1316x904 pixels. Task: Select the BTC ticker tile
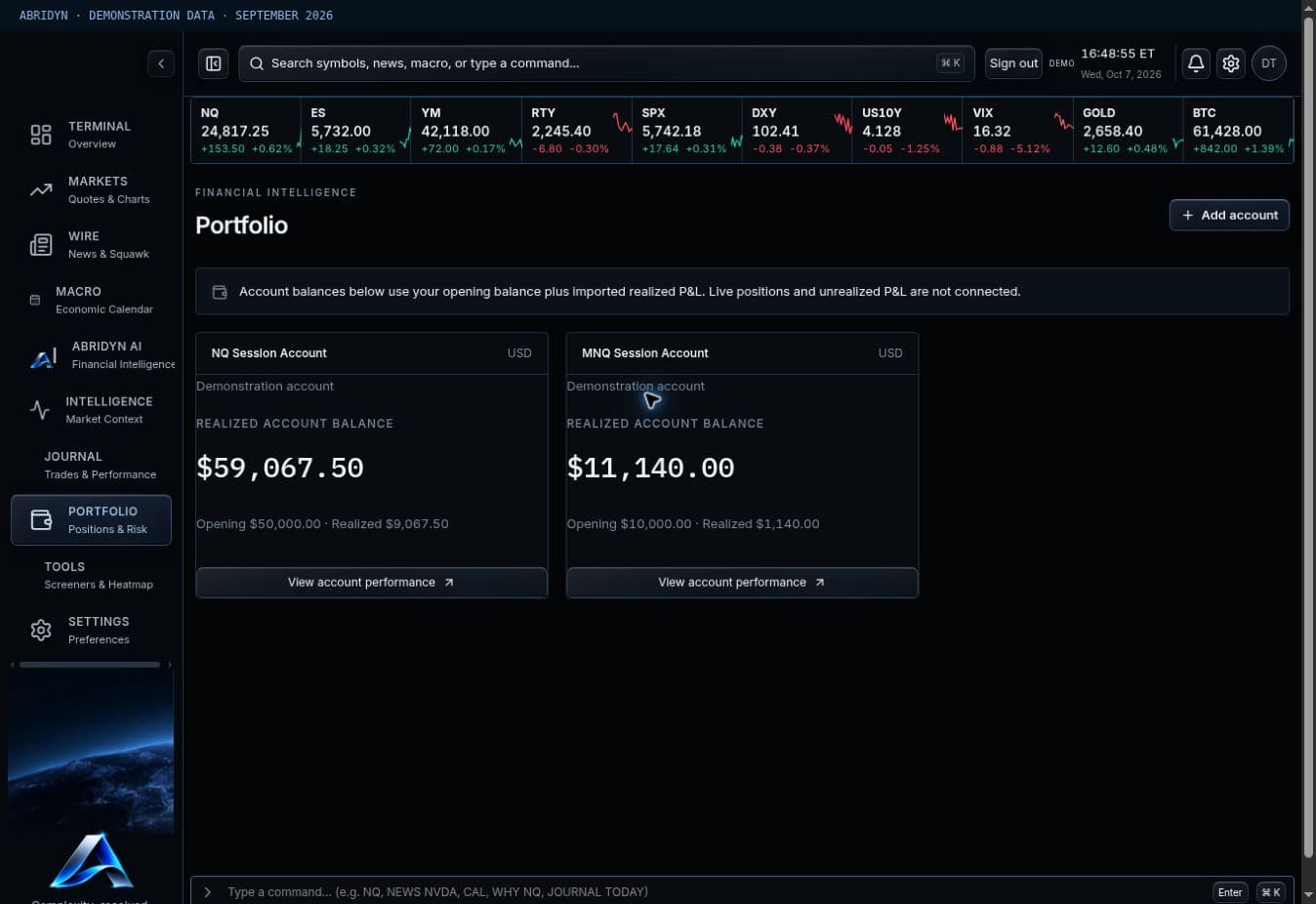click(x=1239, y=131)
